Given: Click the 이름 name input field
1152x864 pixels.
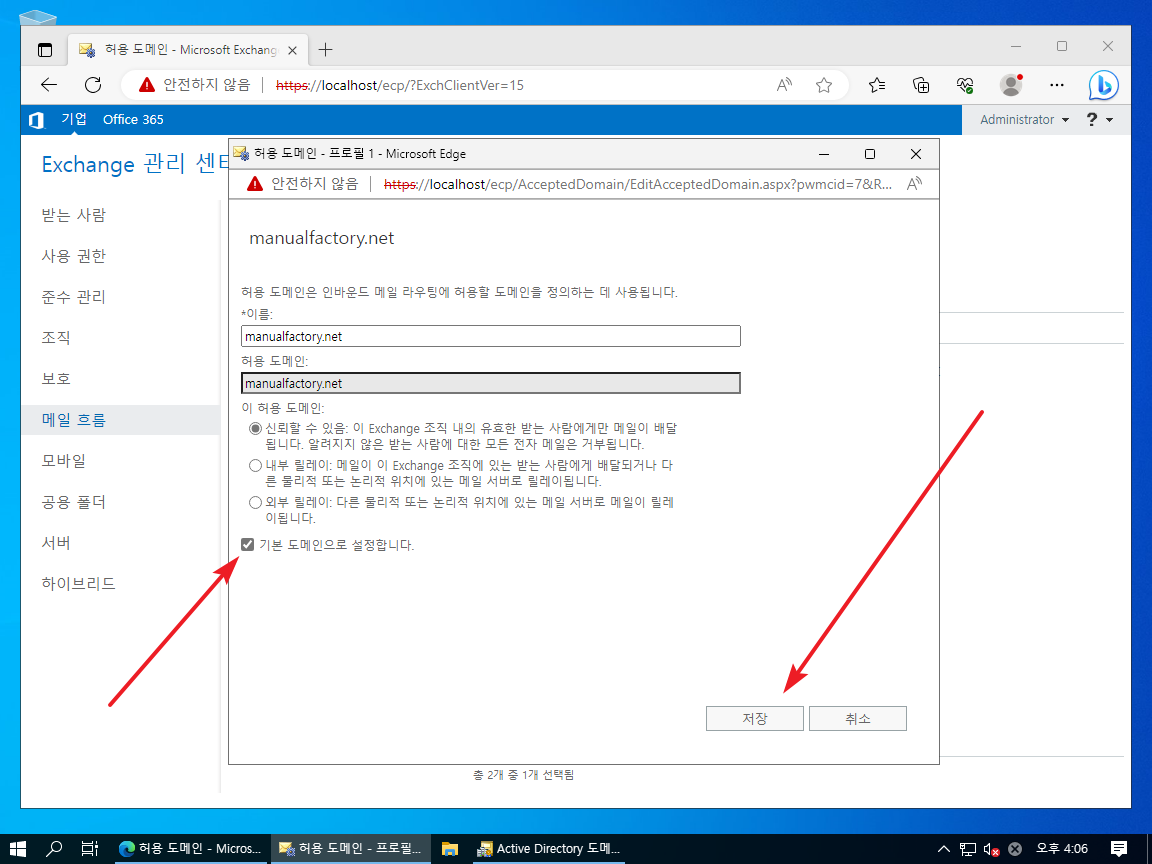Looking at the screenshot, I should point(491,336).
